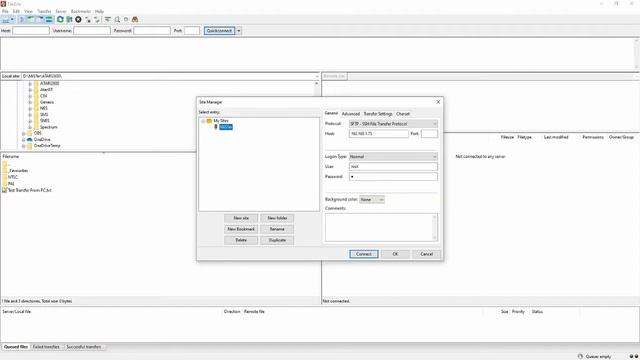Expand the OneDrive tree node

point(24,140)
